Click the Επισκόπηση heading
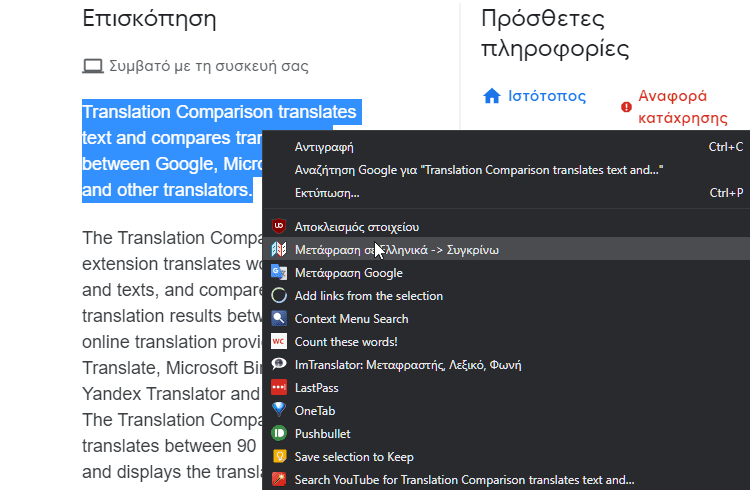Image resolution: width=750 pixels, height=490 pixels. [x=149, y=19]
